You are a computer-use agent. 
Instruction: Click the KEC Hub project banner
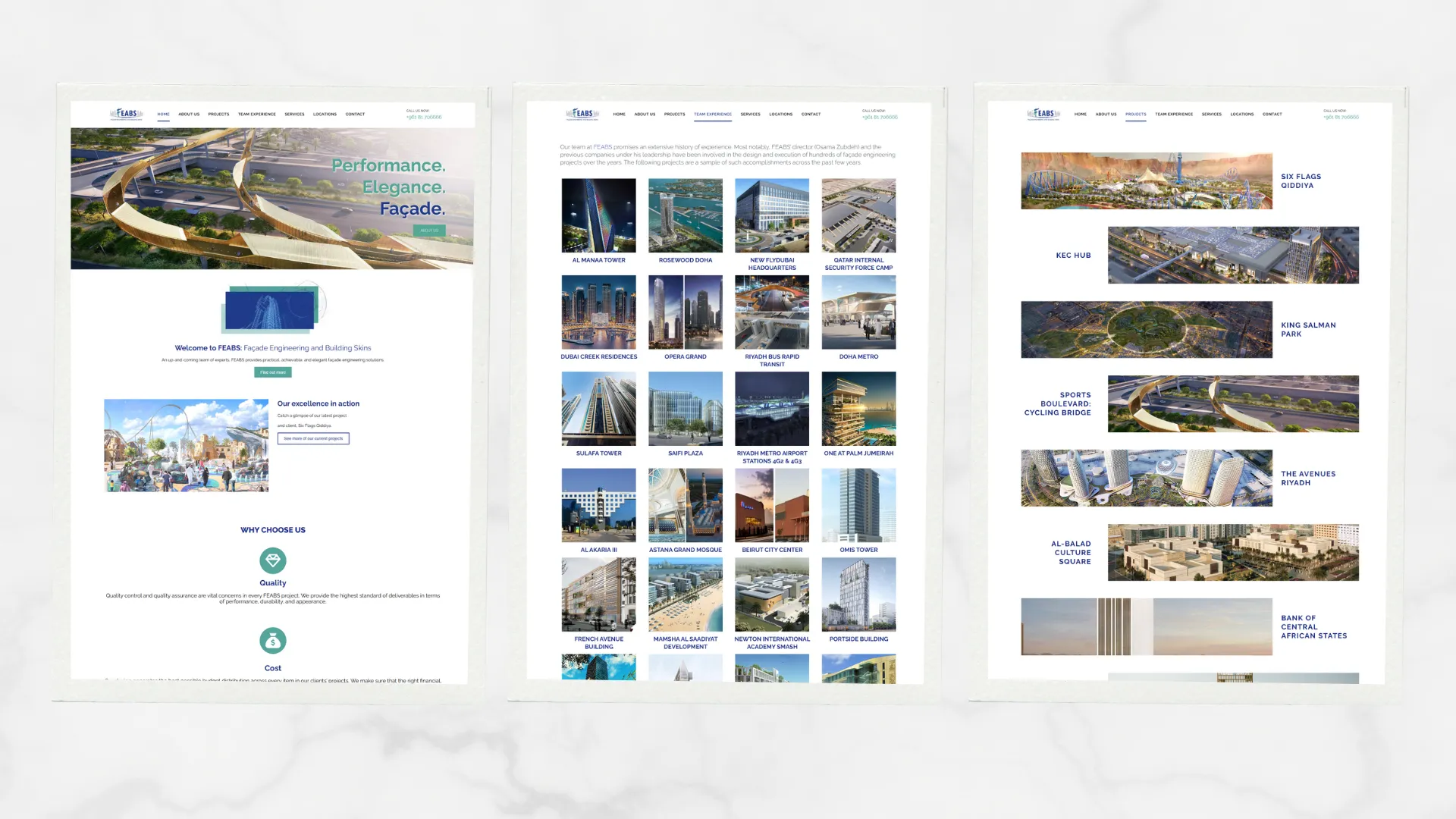[1233, 255]
